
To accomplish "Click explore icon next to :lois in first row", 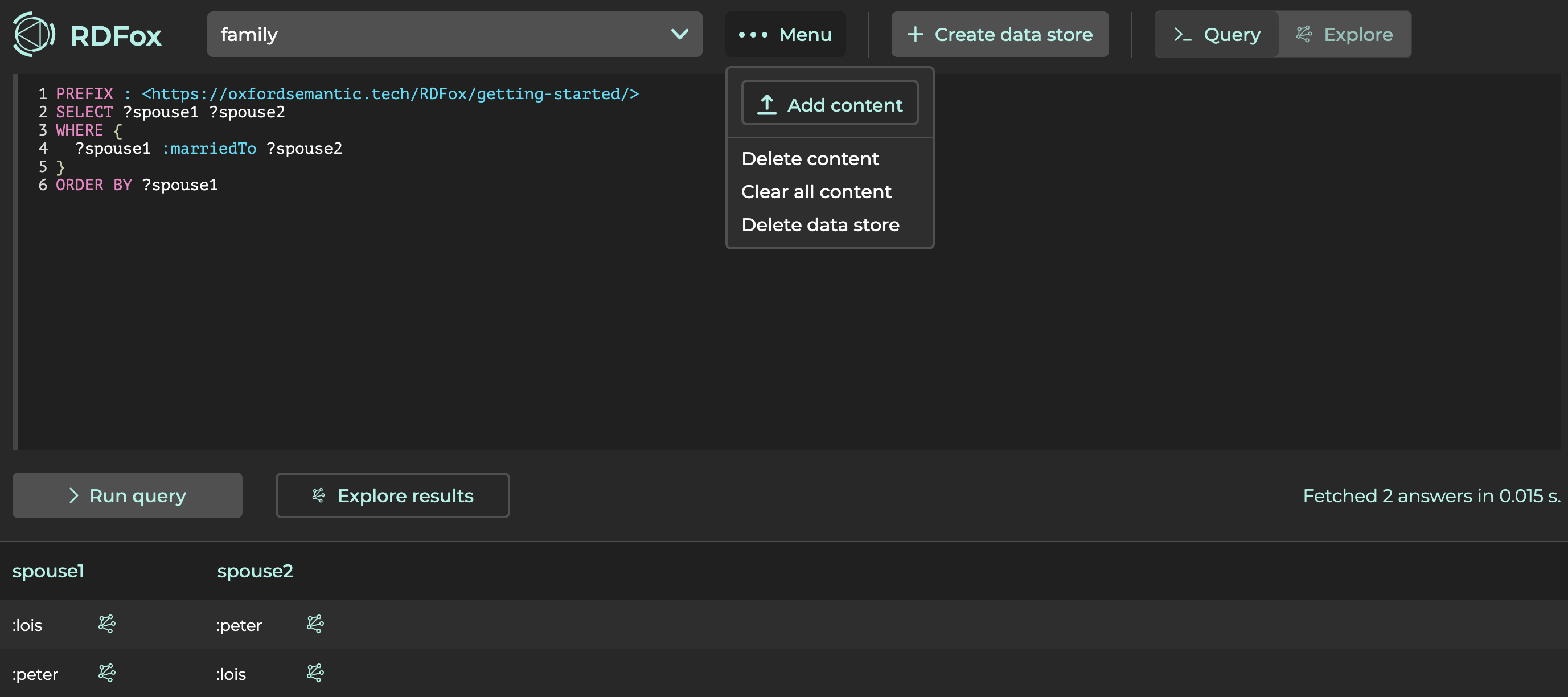I will (x=107, y=624).
